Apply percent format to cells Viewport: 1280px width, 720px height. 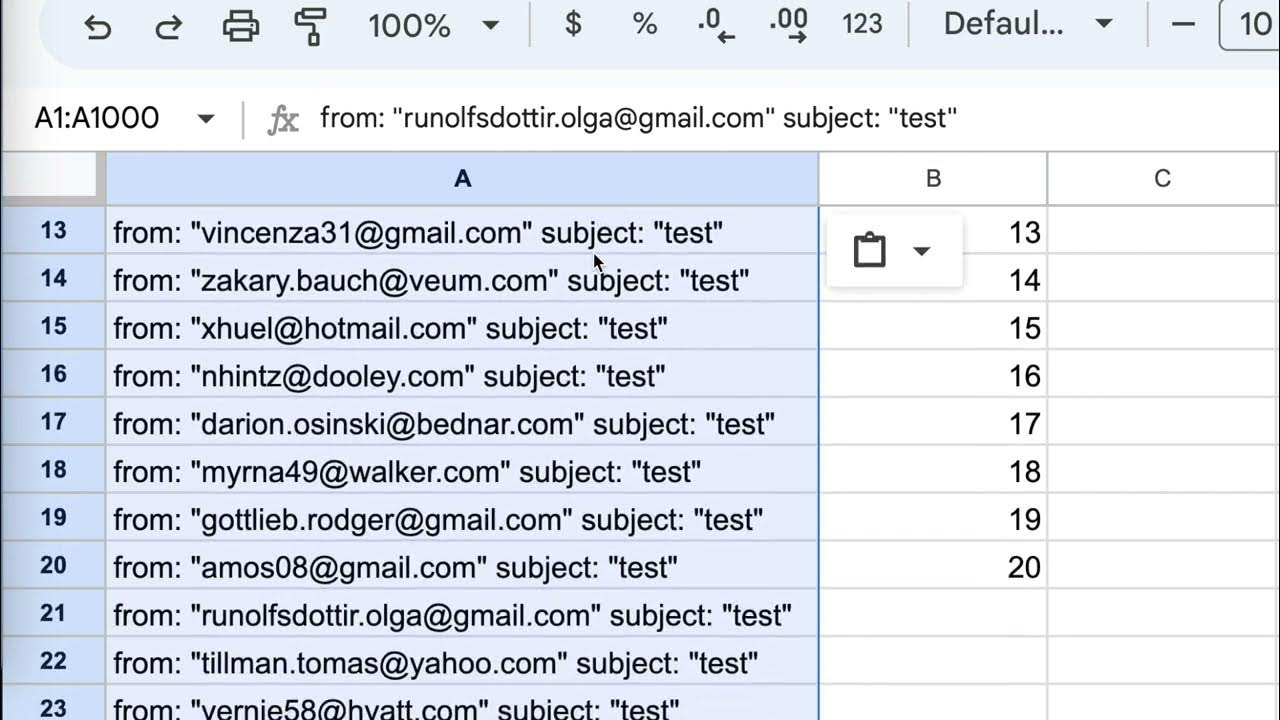point(645,24)
